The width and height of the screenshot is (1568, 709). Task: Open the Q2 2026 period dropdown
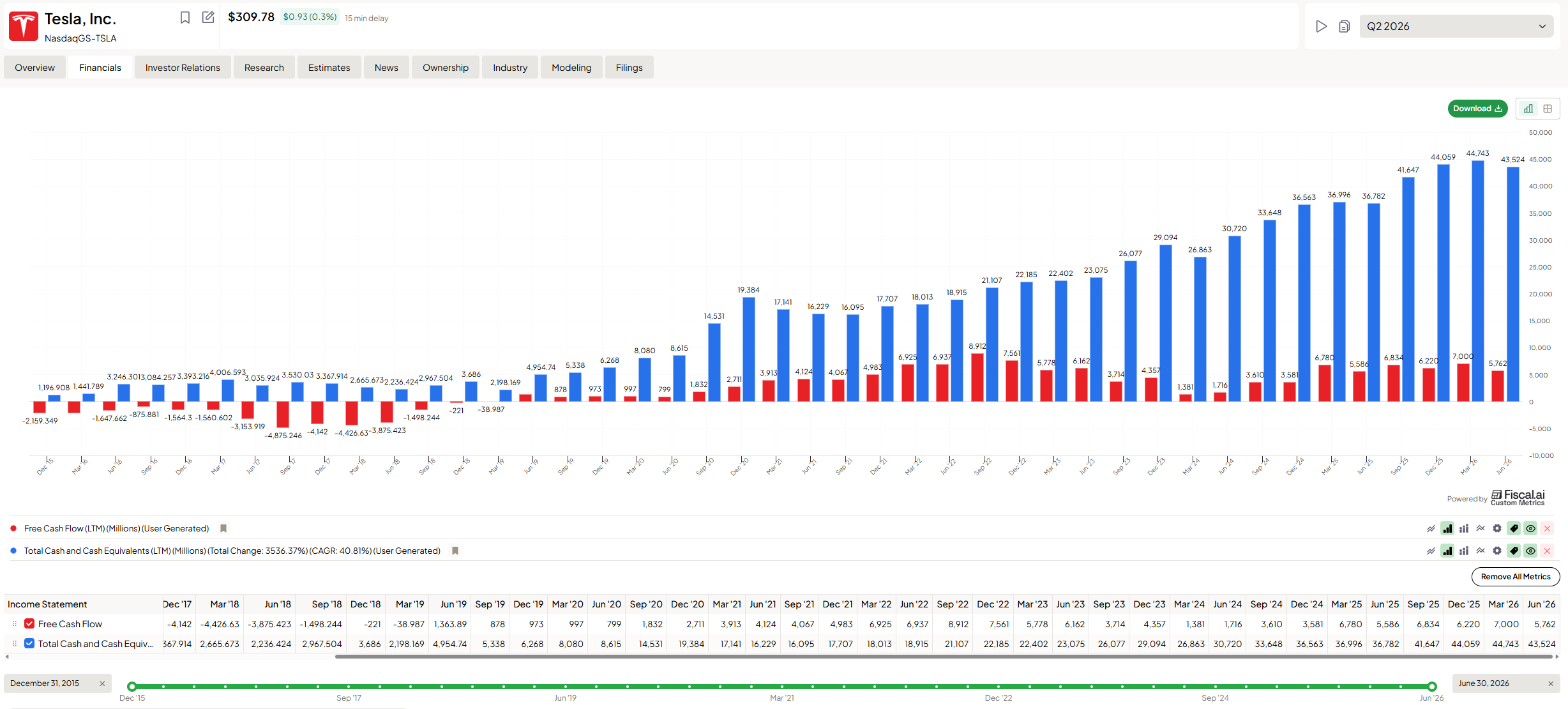[x=1456, y=26]
